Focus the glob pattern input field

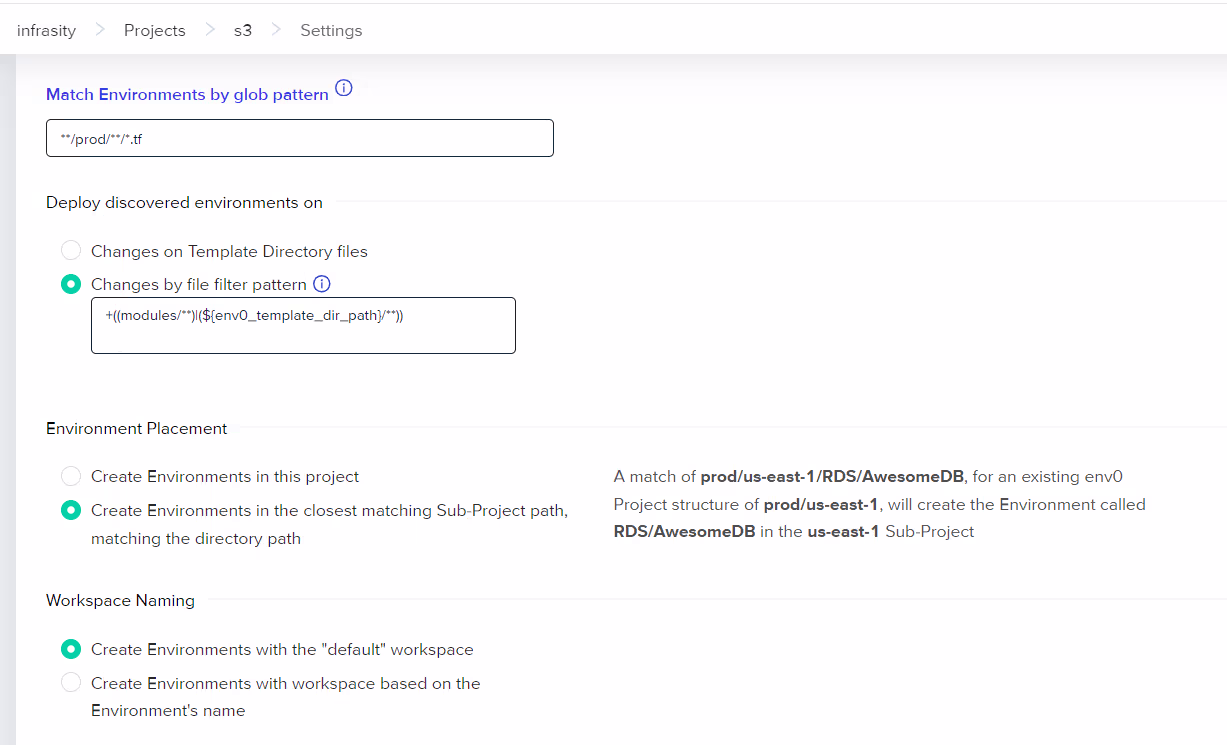[x=300, y=138]
